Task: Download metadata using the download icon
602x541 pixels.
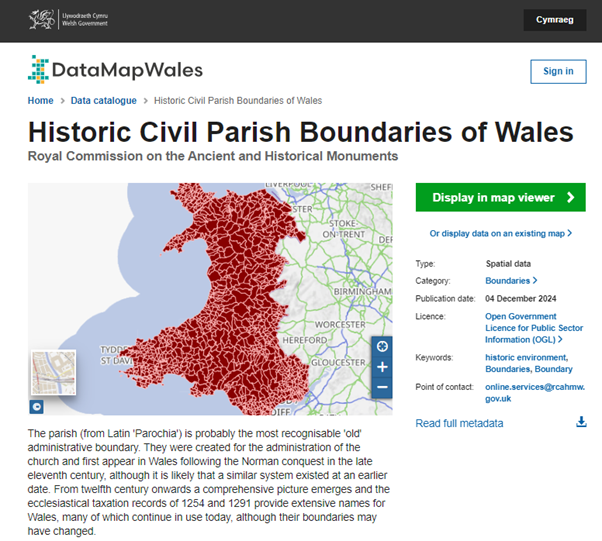Action: coord(581,422)
